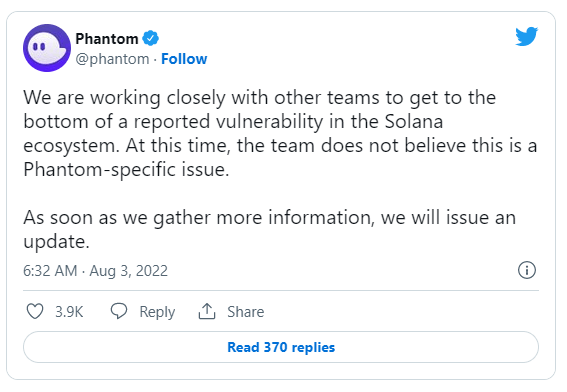Open the tweet info circle icon
The image size is (567, 392).
(526, 270)
